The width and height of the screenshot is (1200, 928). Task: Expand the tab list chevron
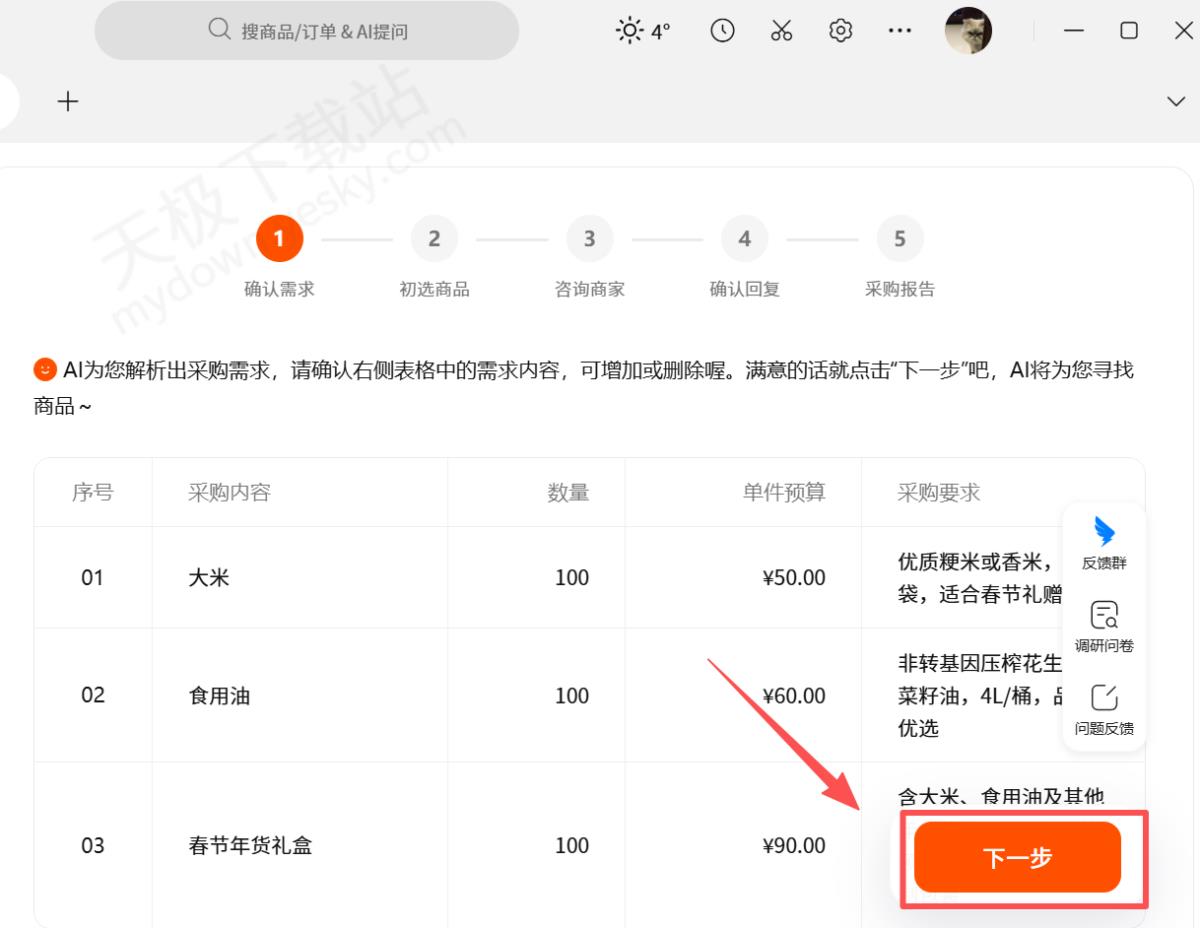pyautogui.click(x=1176, y=101)
